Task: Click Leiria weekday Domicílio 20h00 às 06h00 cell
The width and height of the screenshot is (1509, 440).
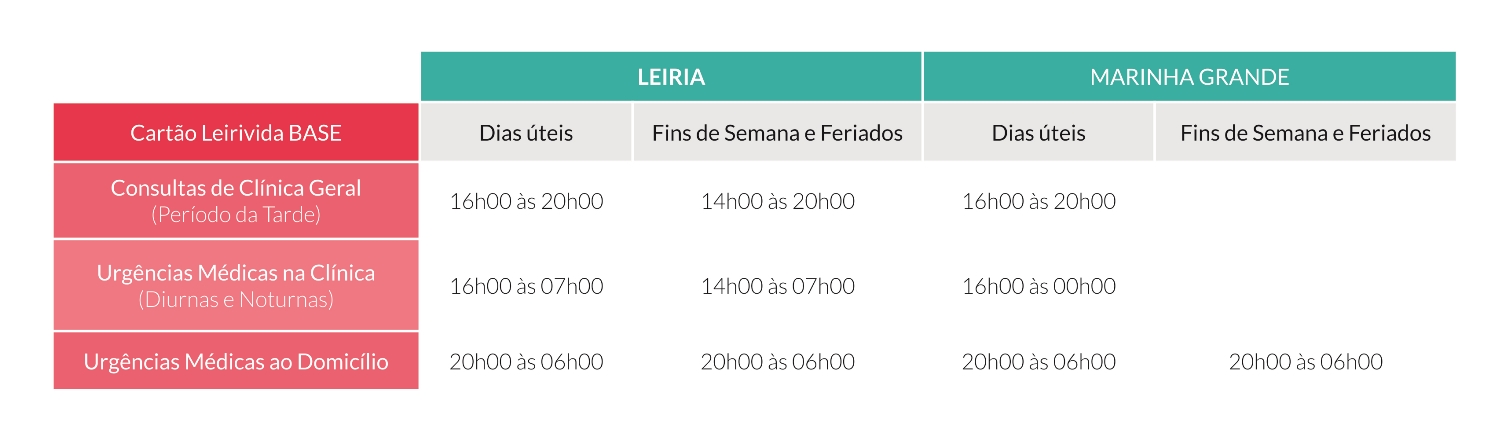Action: click(x=526, y=361)
